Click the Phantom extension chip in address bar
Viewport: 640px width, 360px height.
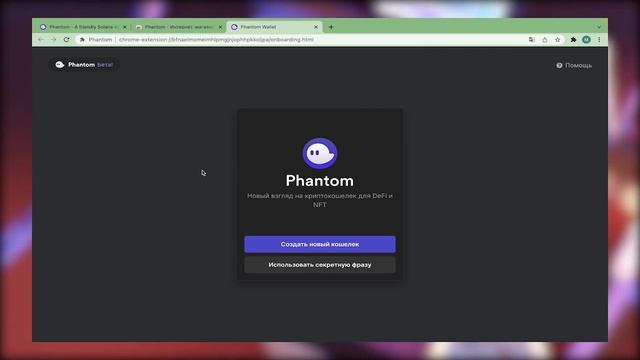[x=96, y=40]
